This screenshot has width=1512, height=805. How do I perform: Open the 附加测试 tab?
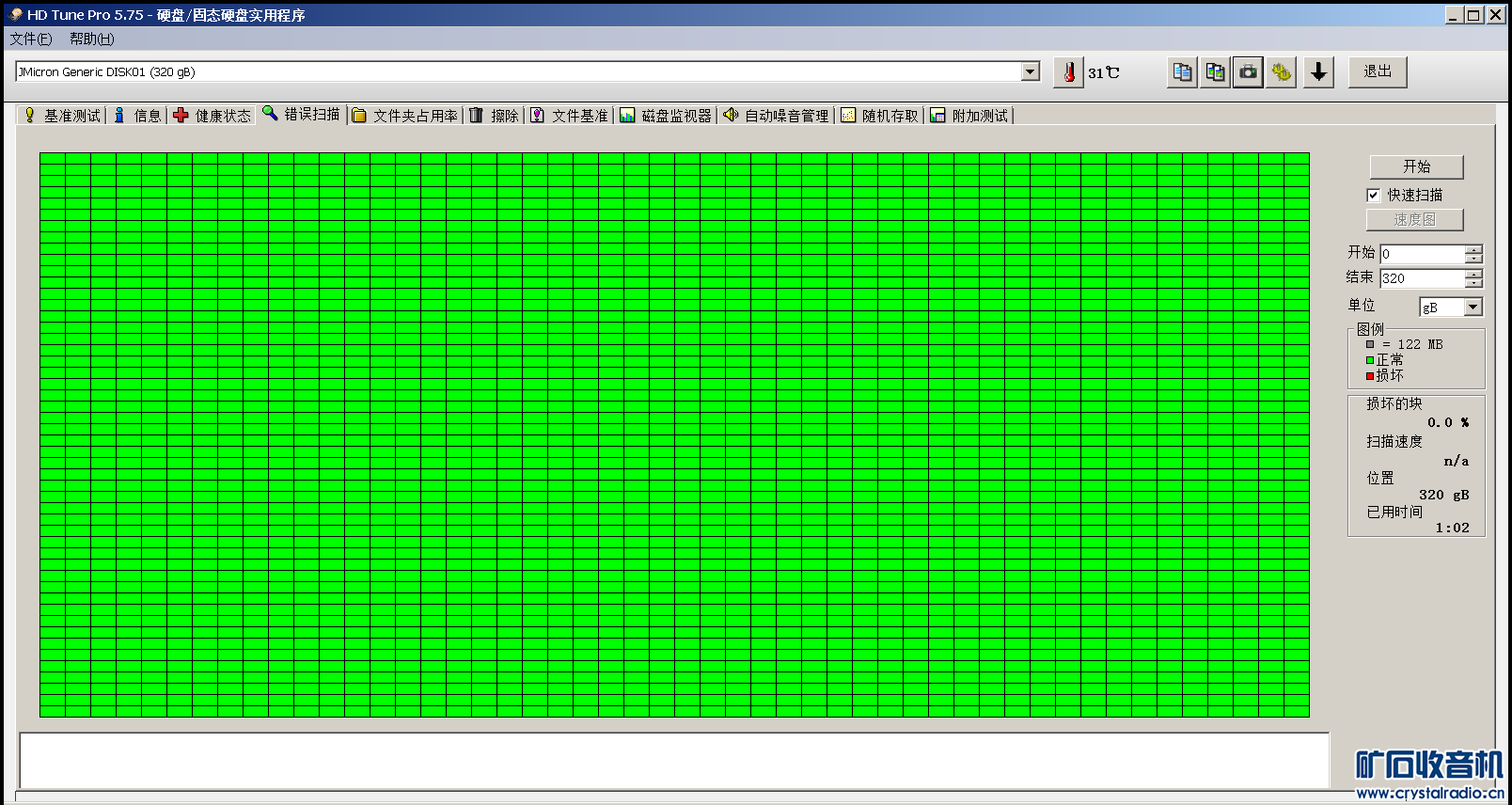(x=969, y=115)
